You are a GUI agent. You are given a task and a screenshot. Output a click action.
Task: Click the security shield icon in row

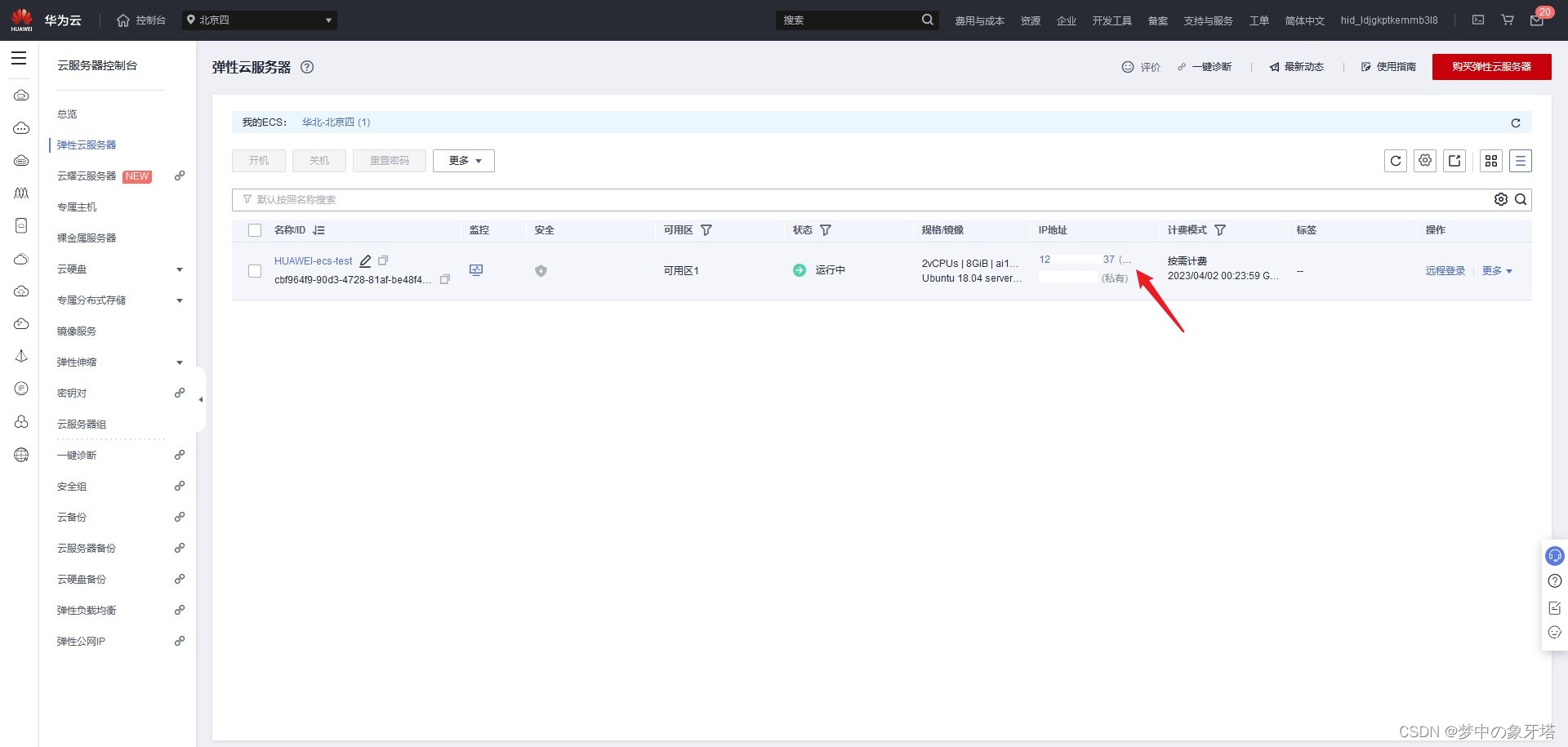pos(541,270)
